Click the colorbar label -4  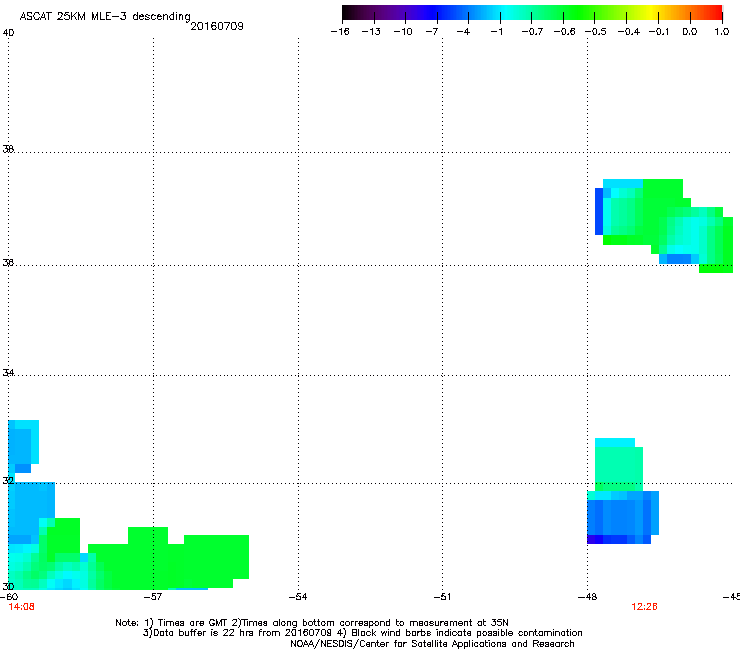point(463,32)
